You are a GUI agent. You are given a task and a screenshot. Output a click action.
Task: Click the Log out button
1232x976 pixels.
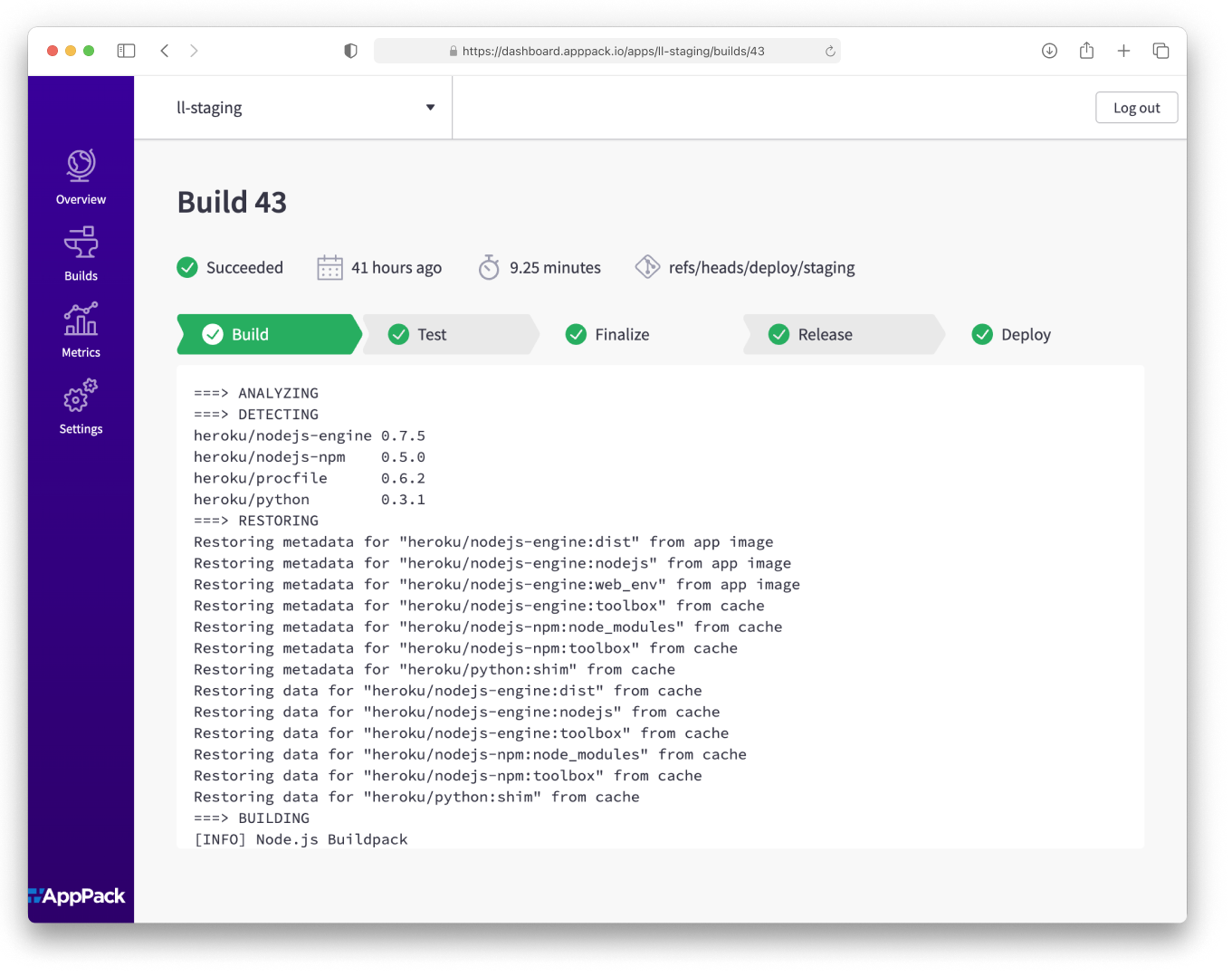[1136, 107]
